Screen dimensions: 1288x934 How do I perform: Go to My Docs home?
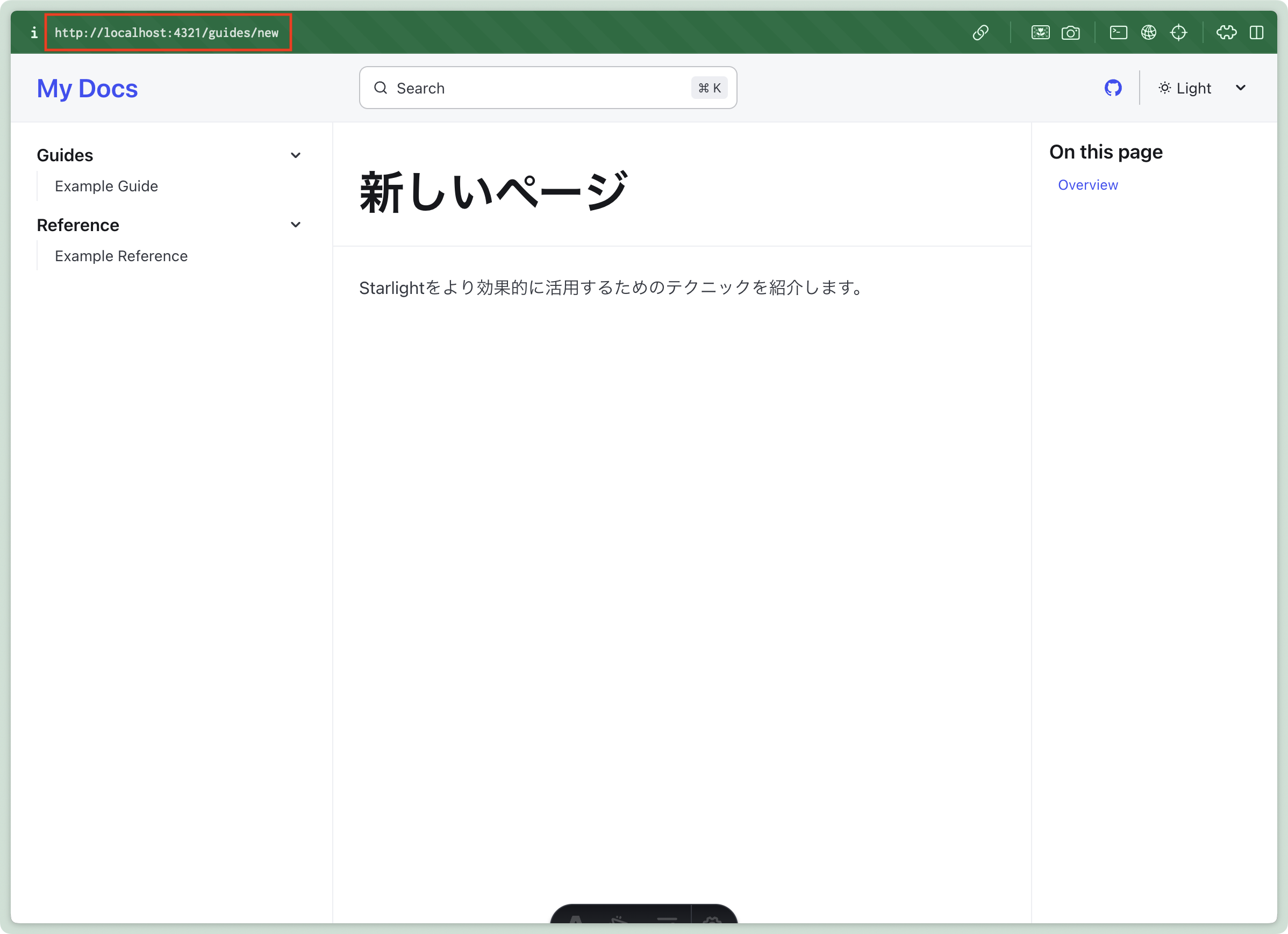(87, 89)
